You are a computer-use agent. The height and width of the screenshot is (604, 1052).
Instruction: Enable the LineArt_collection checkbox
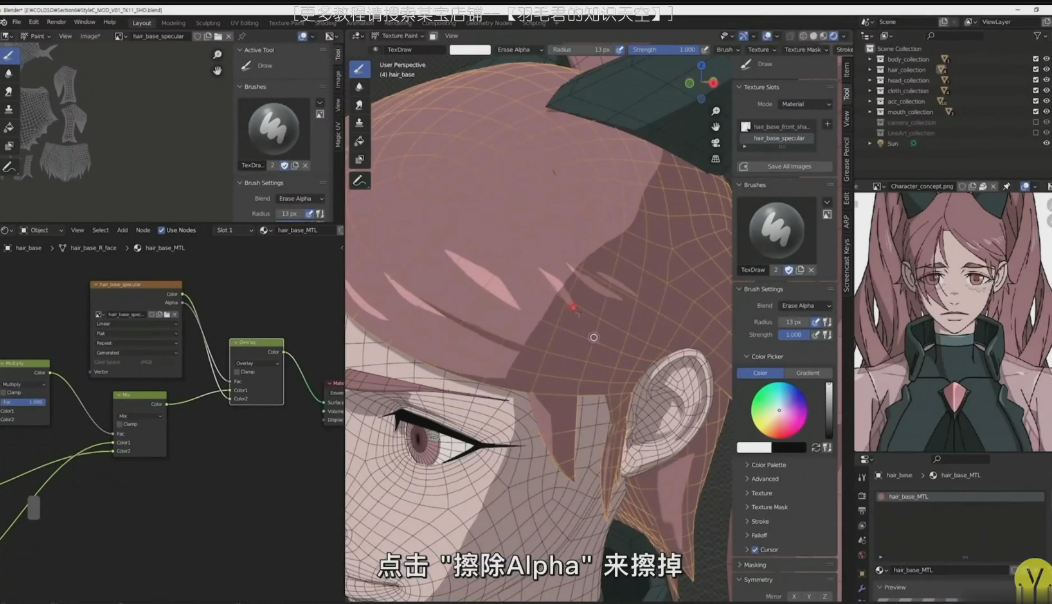[x=1036, y=133]
